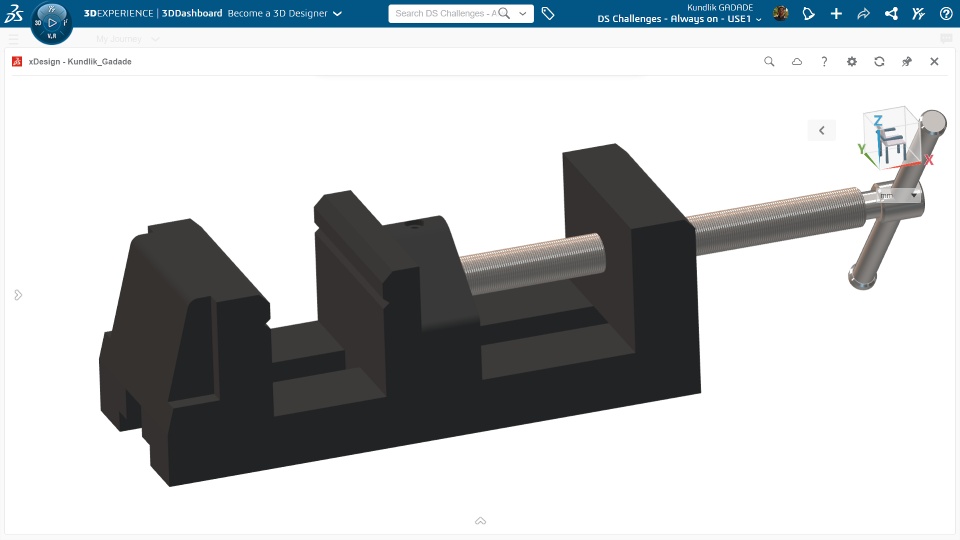Click the 3DS Dassault logo
The height and width of the screenshot is (540, 960).
13,13
